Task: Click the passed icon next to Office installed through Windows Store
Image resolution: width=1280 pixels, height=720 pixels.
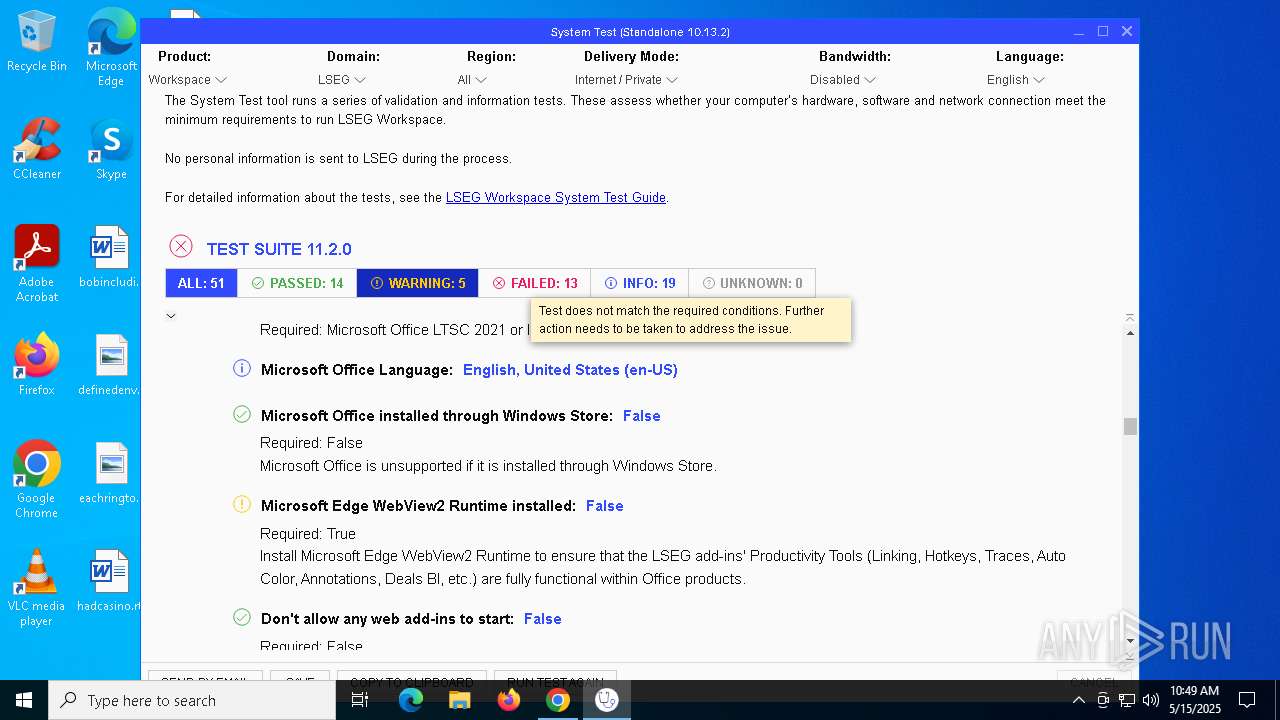Action: coord(242,414)
